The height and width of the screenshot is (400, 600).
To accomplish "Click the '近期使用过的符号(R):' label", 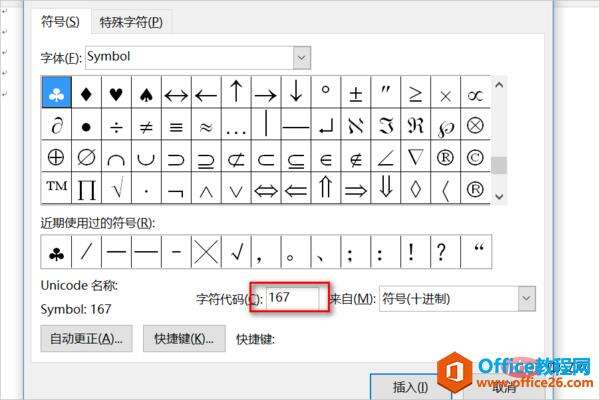I will 98,223.
